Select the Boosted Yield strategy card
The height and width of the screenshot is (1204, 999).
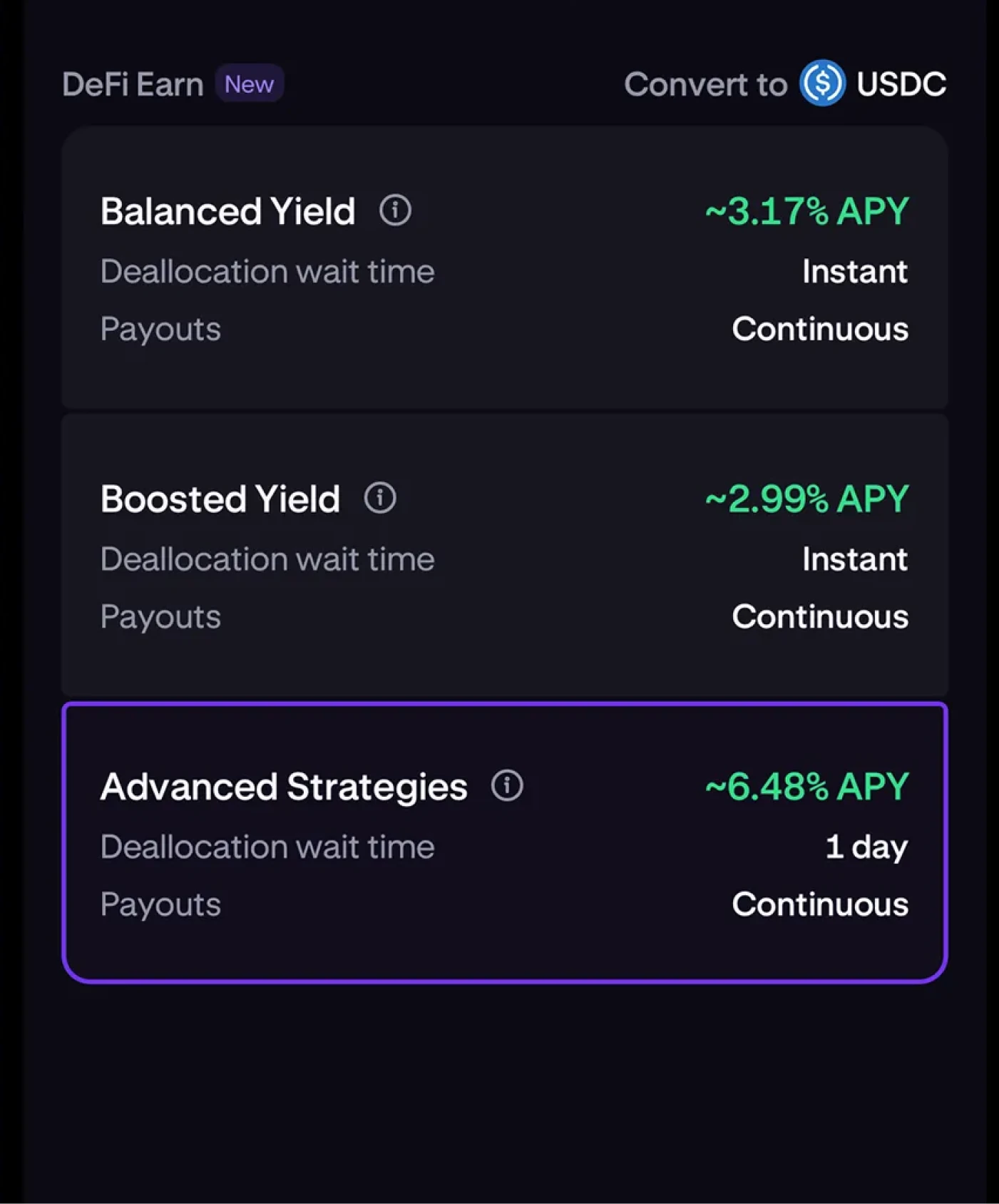[x=505, y=555]
